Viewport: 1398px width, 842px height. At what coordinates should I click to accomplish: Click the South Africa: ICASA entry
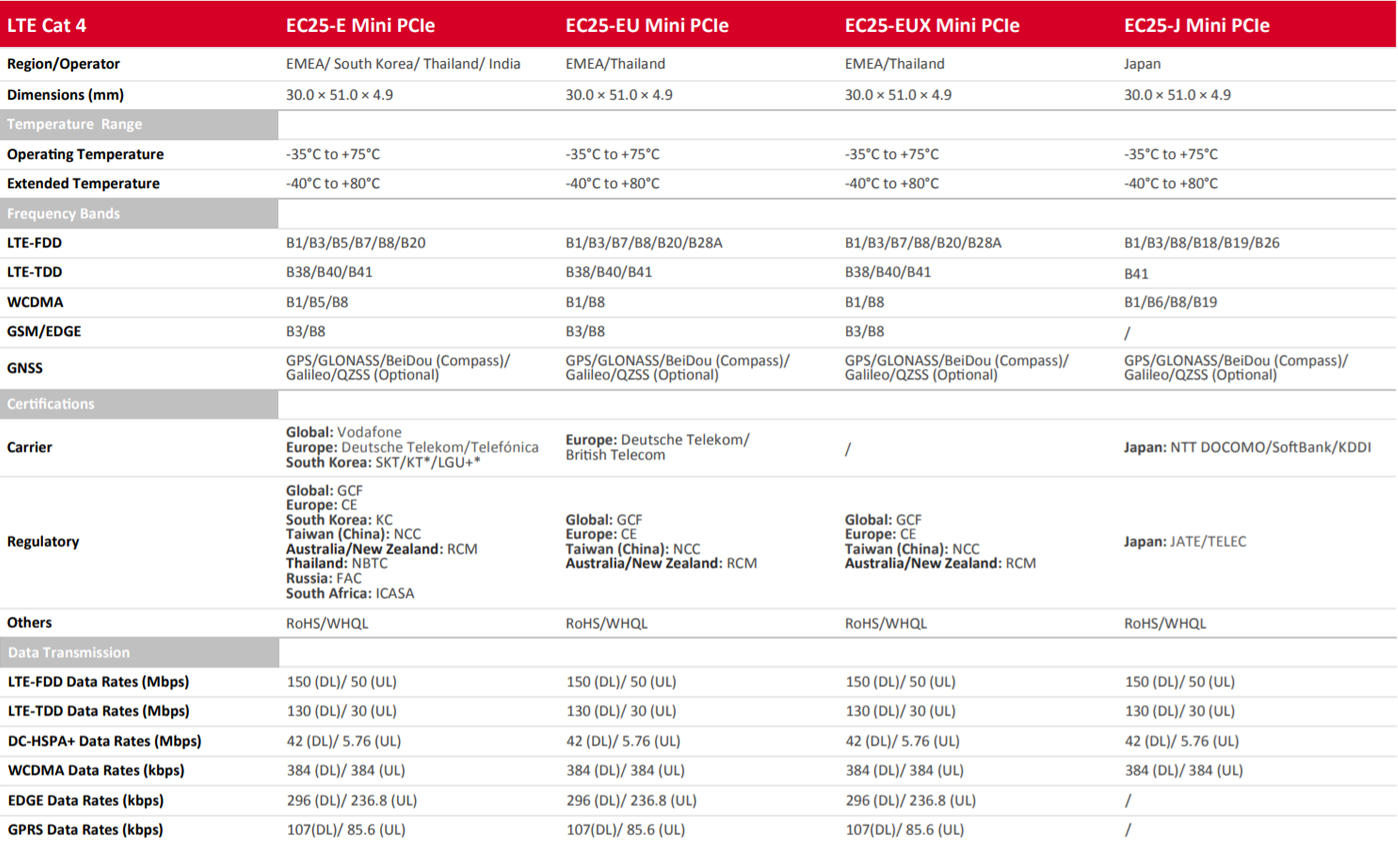(349, 593)
